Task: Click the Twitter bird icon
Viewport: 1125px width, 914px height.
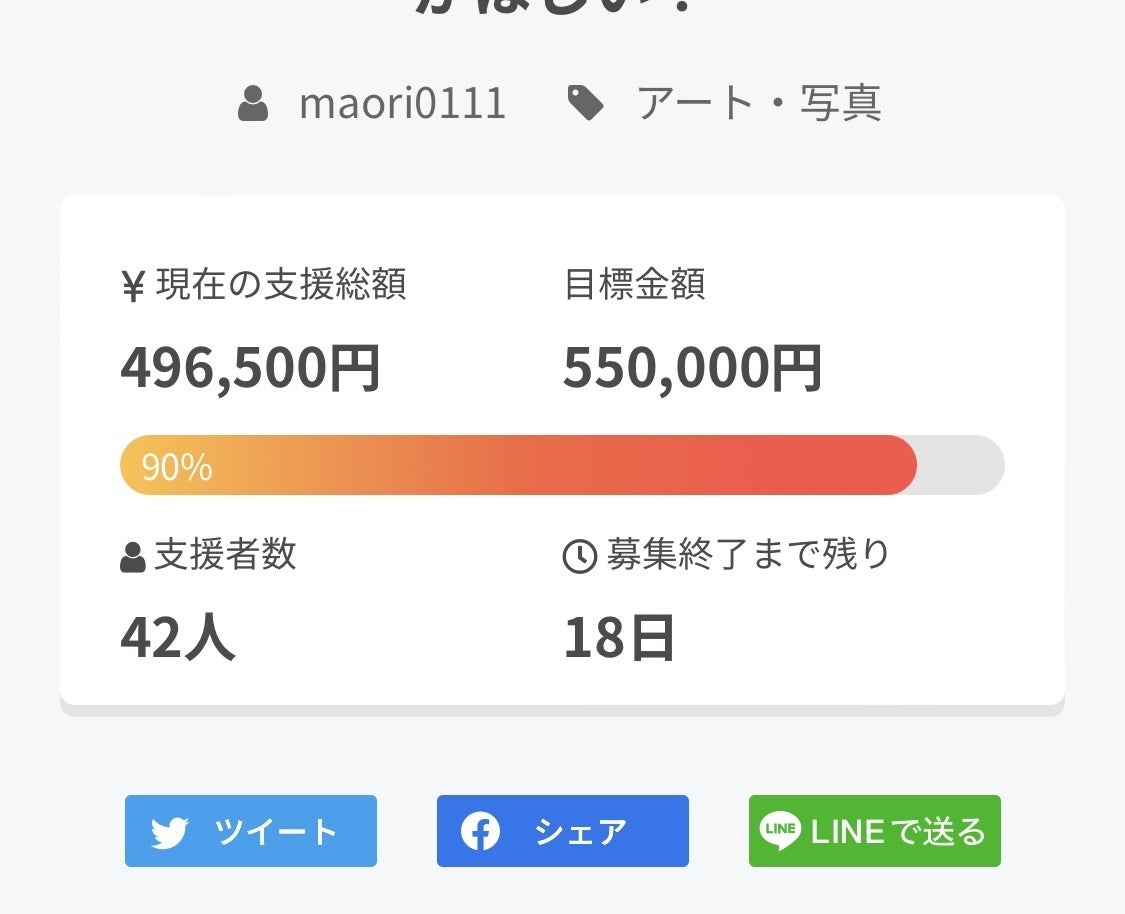Action: click(170, 832)
